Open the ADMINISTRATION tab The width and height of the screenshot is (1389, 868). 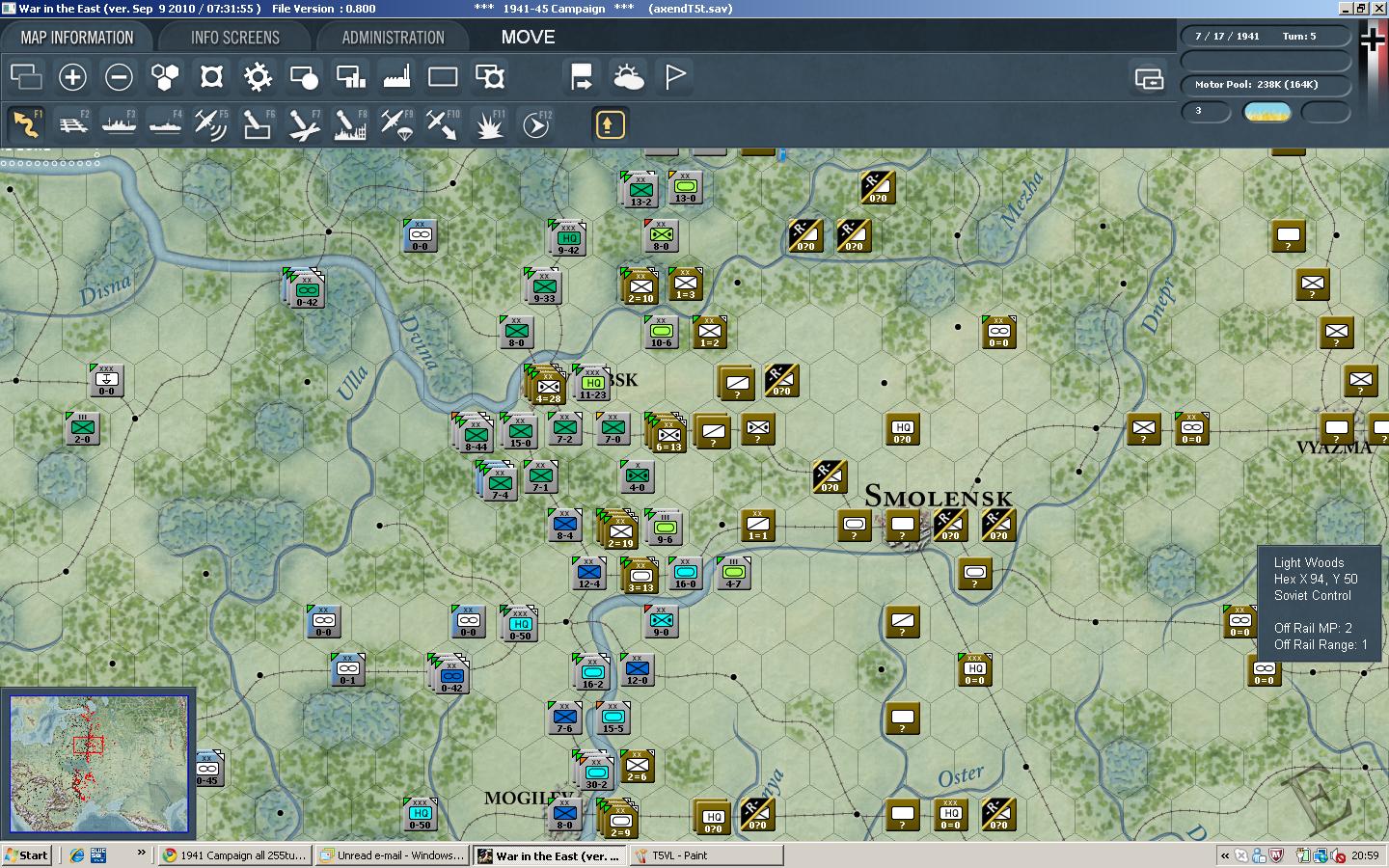click(x=393, y=38)
